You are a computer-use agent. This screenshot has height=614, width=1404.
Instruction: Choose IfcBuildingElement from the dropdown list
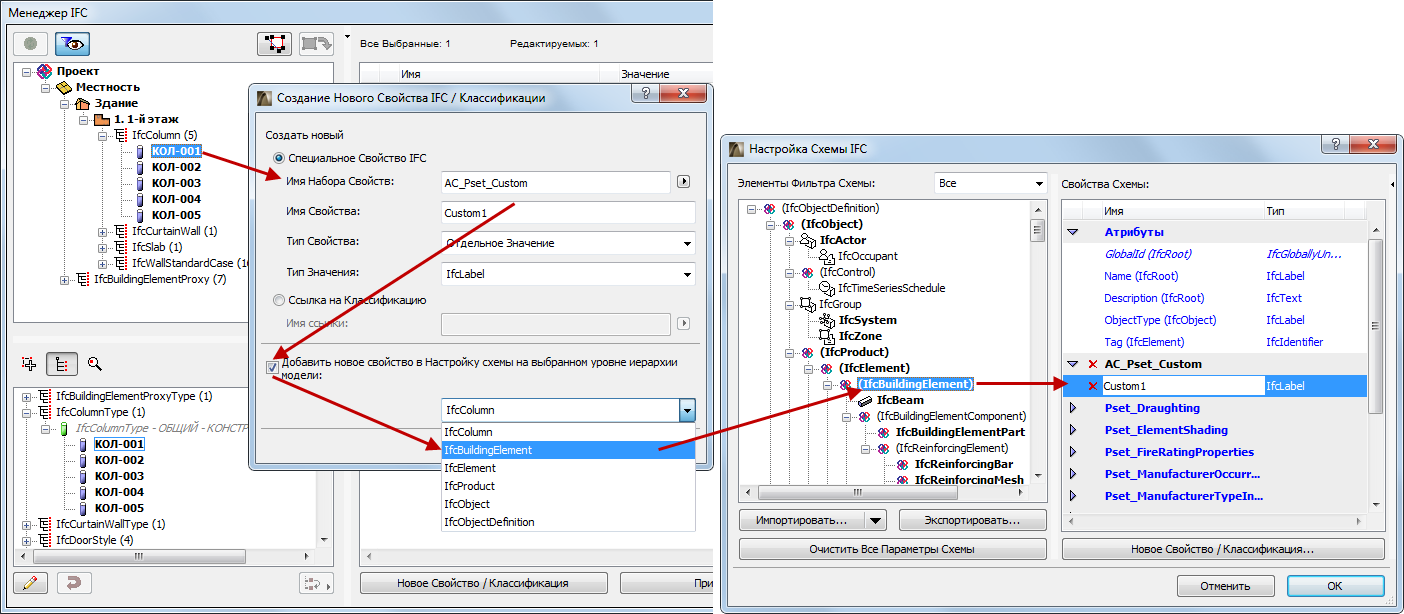[x=568, y=450]
